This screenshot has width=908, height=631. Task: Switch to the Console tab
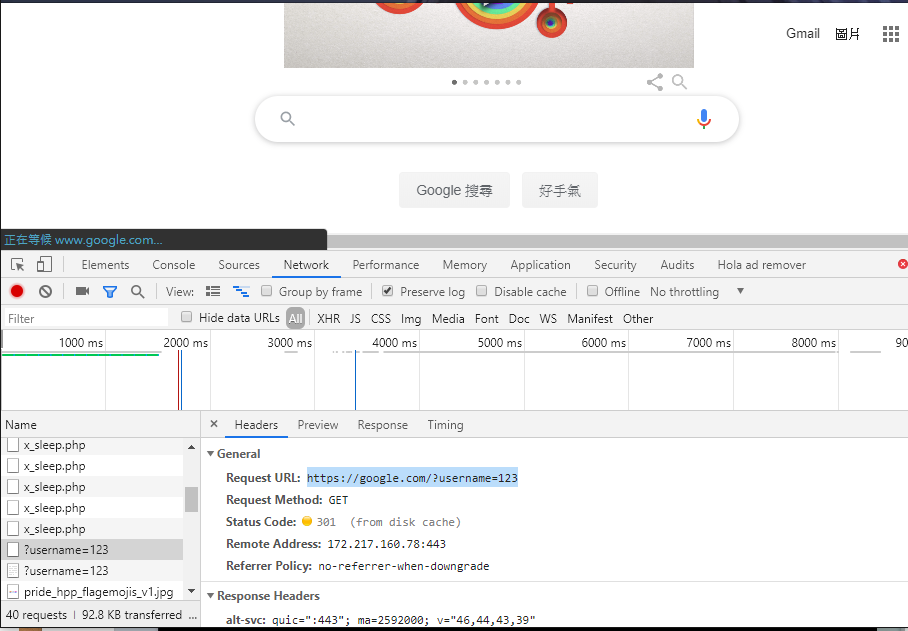click(x=174, y=265)
